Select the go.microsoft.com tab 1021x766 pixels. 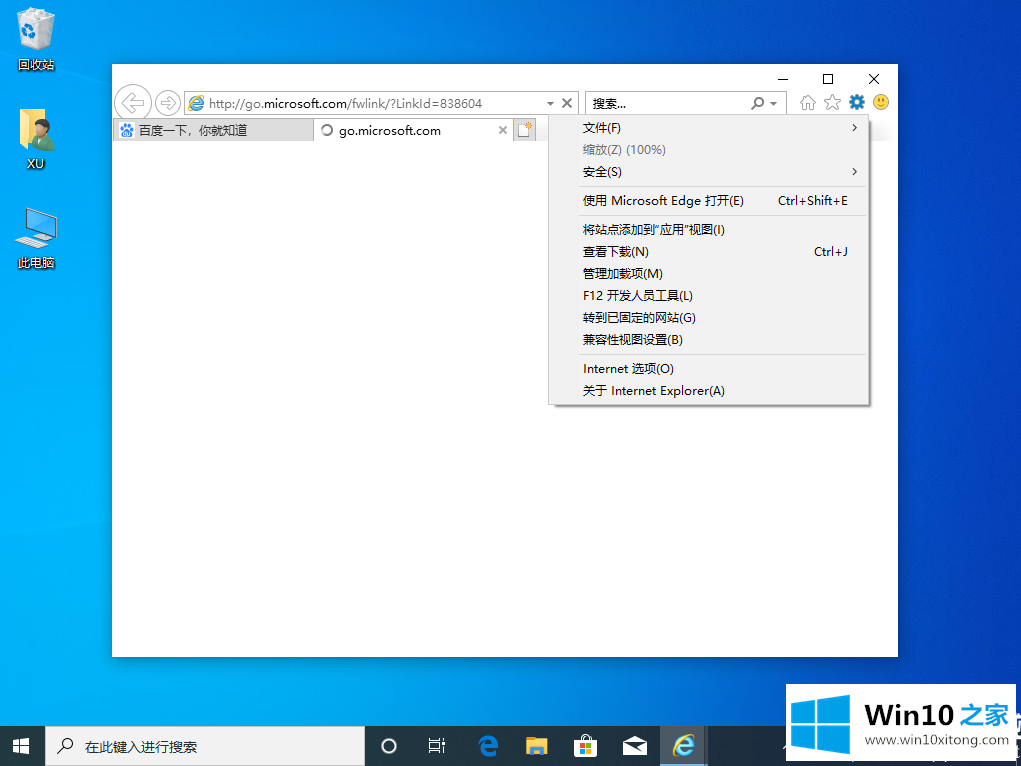tap(413, 130)
